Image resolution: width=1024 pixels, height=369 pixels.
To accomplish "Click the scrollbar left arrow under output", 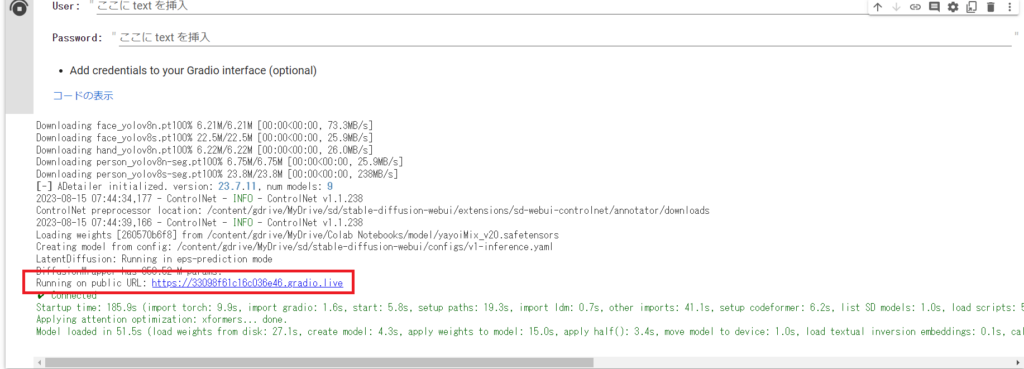I will (39, 362).
